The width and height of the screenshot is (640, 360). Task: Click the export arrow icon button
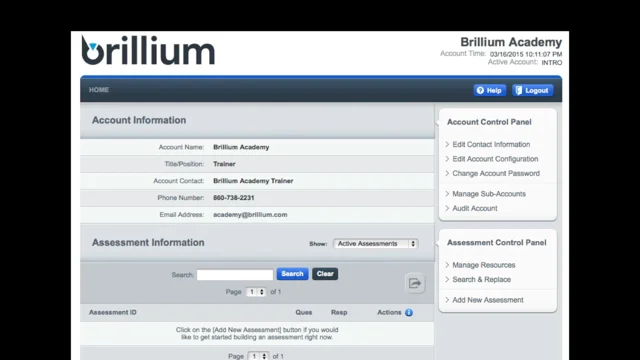(x=415, y=283)
